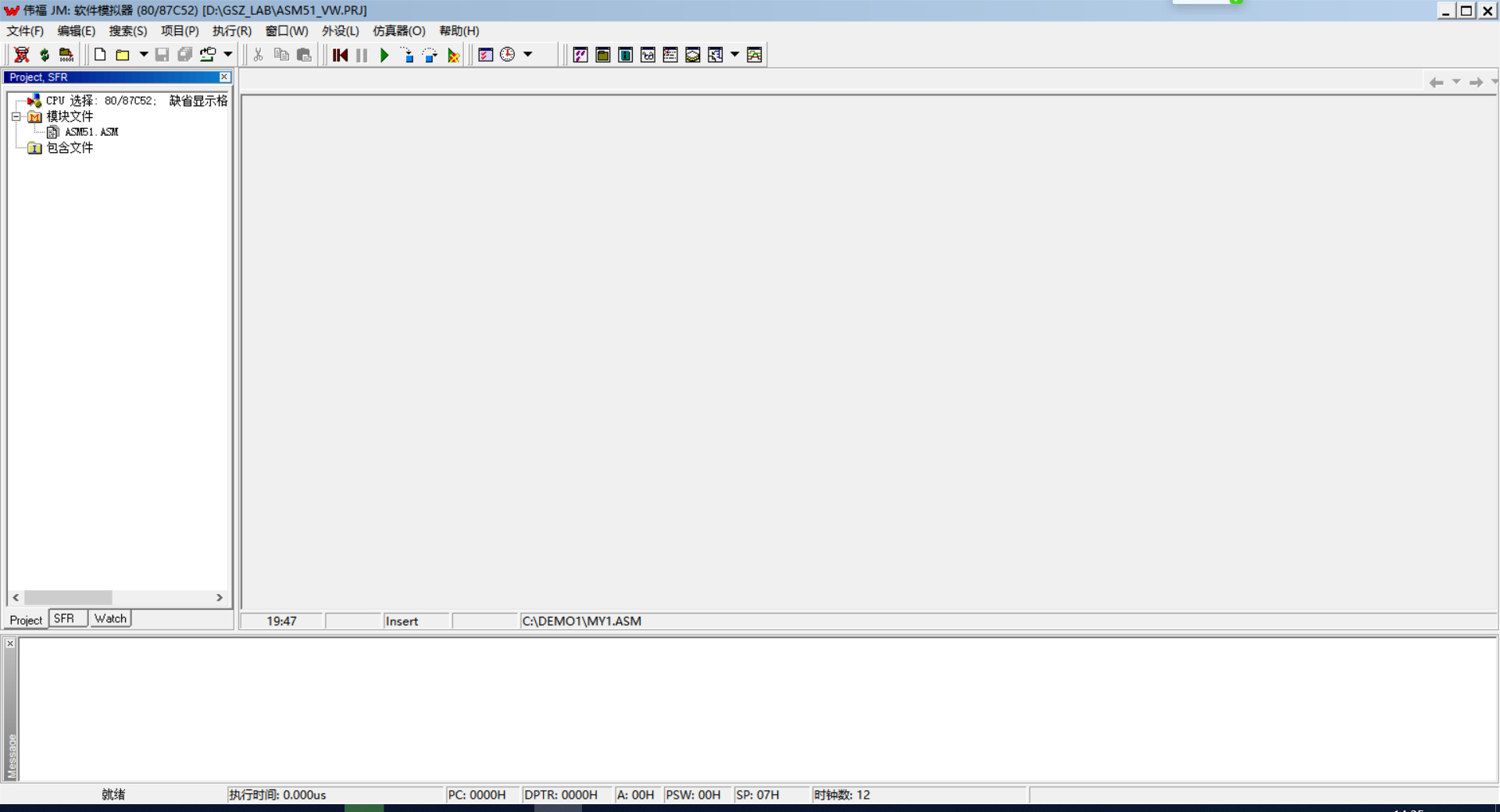The width and height of the screenshot is (1500, 812).
Task: Switch to the Watch tab
Action: [110, 618]
